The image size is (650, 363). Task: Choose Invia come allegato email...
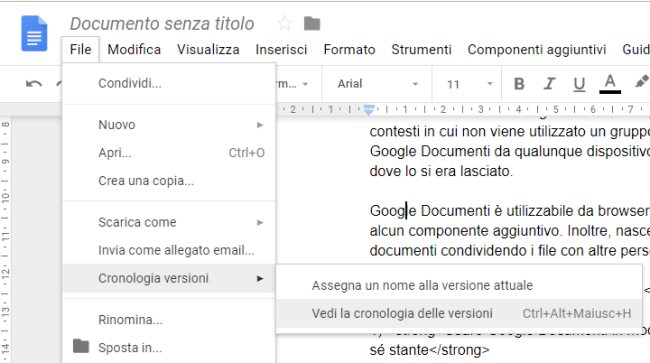tap(168, 250)
